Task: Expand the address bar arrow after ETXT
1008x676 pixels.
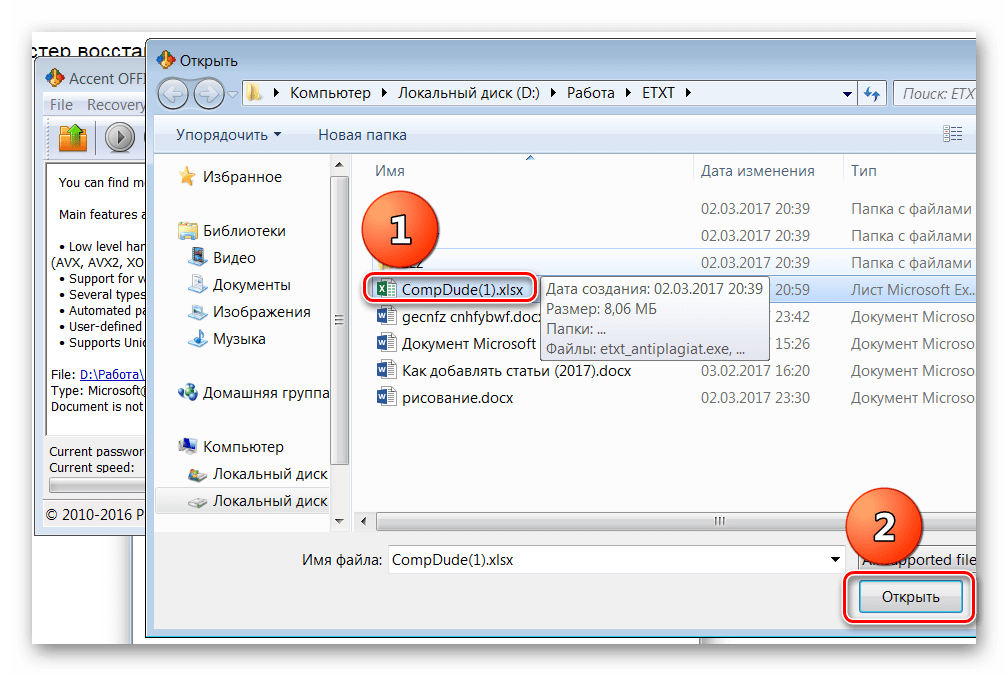Action: click(688, 93)
